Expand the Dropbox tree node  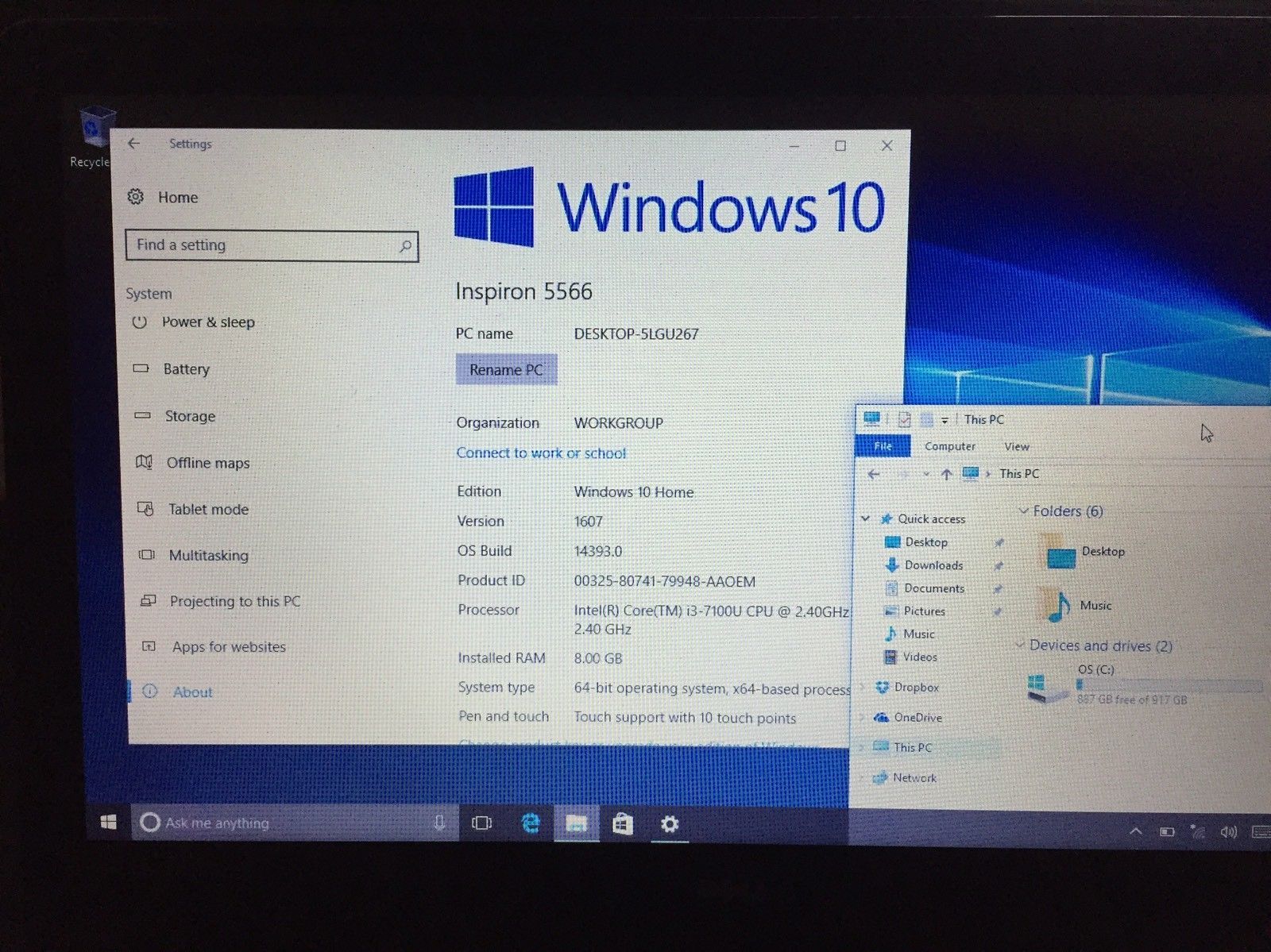coord(863,688)
